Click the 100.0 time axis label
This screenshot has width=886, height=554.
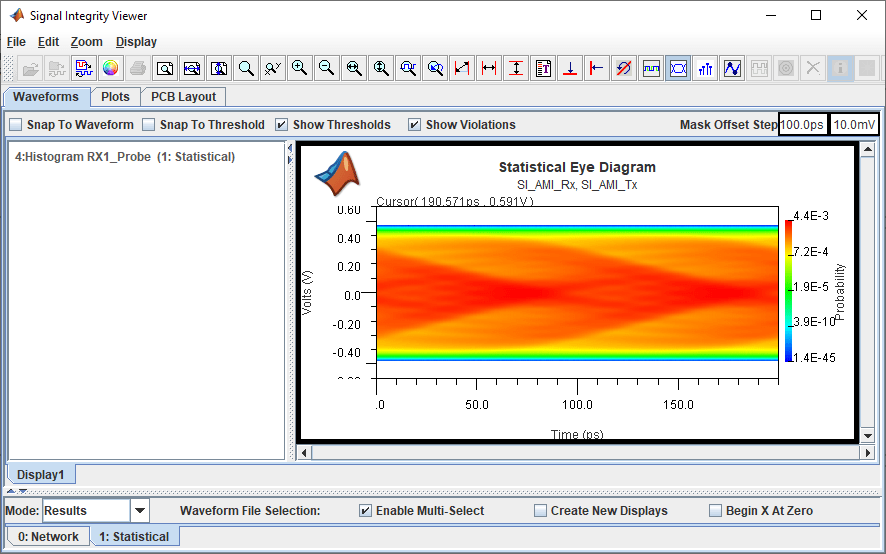pos(577,405)
